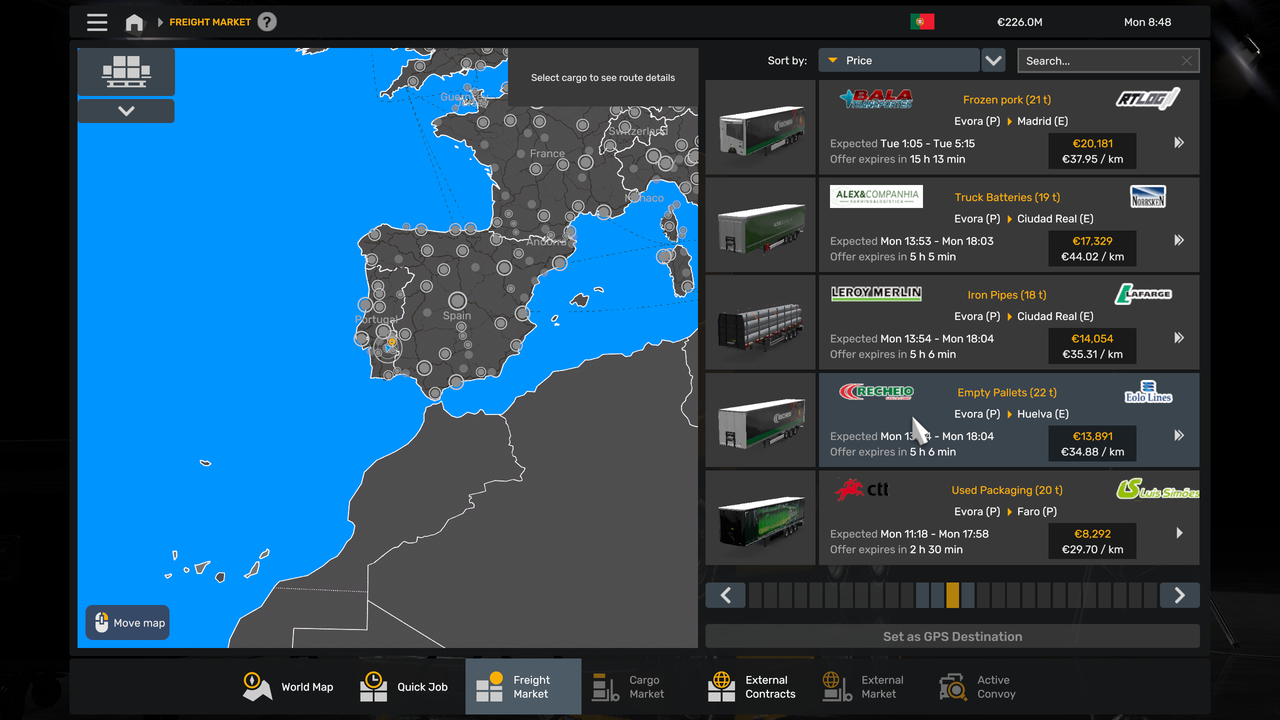Click the help question mark icon

266,21
